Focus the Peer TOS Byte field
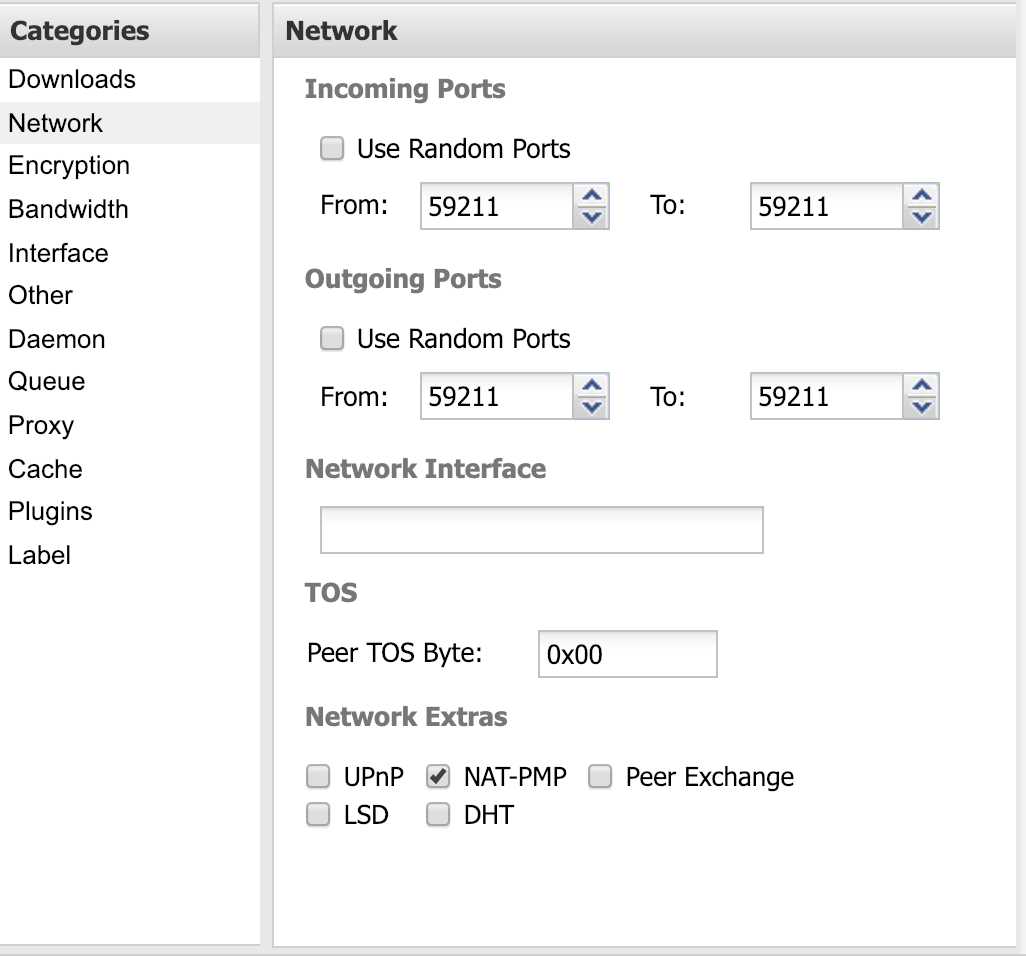Viewport: 1026px width, 956px height. click(x=627, y=654)
